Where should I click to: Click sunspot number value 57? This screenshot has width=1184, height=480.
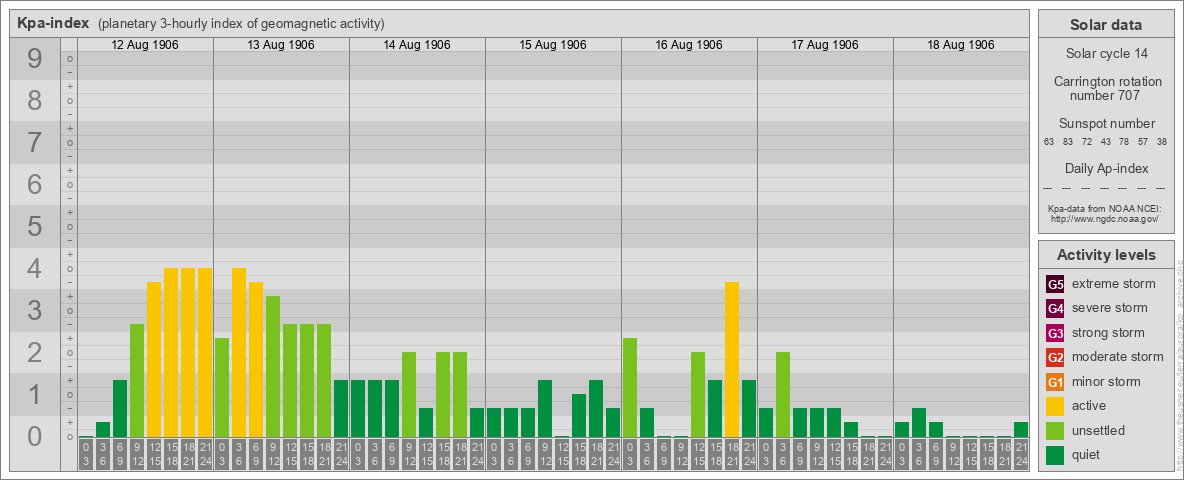pos(1143,143)
